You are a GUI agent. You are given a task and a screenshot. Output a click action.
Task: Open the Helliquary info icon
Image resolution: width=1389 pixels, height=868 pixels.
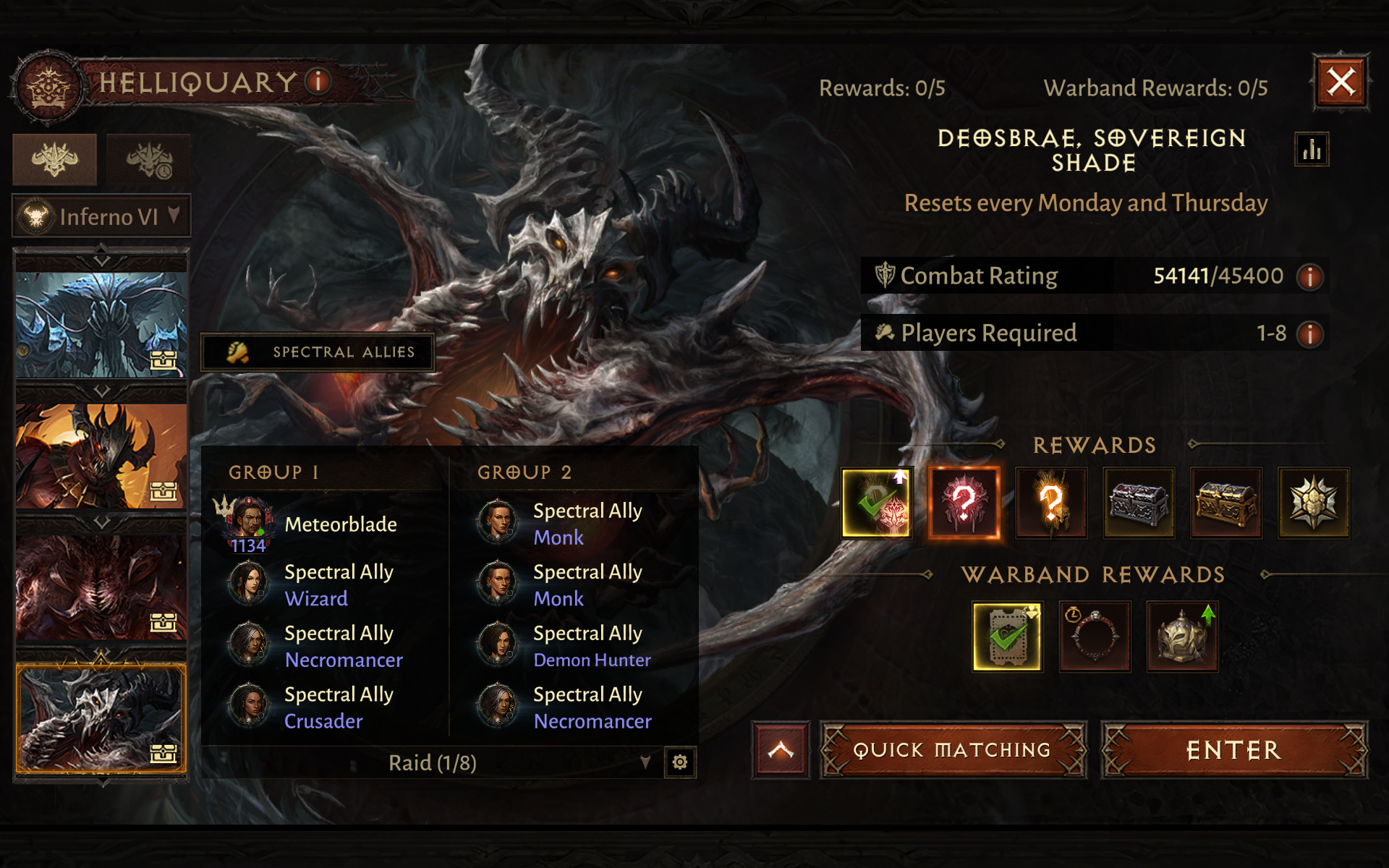(x=318, y=81)
